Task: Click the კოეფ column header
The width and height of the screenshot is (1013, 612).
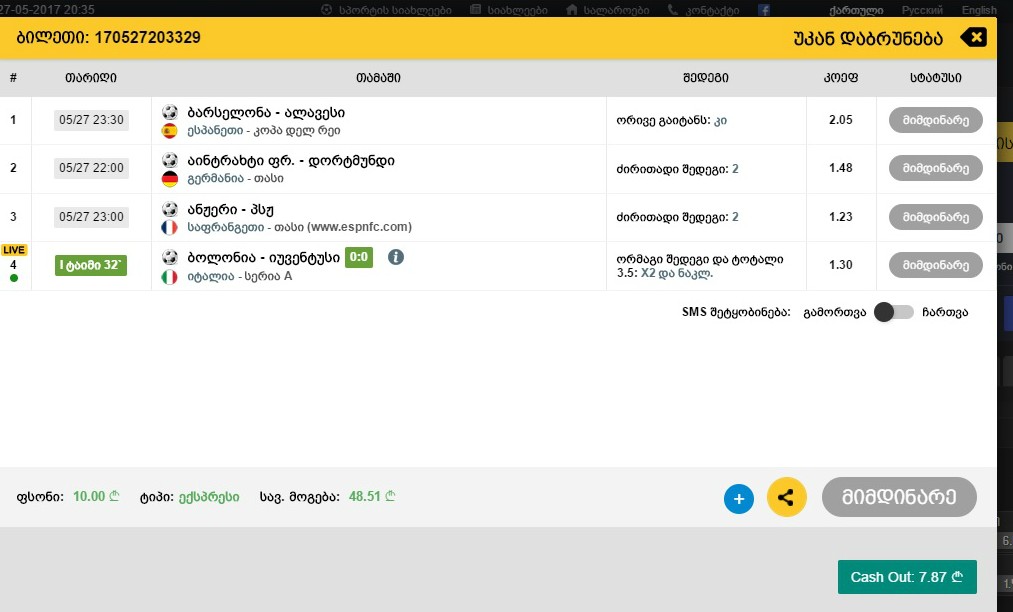Action: [841, 78]
